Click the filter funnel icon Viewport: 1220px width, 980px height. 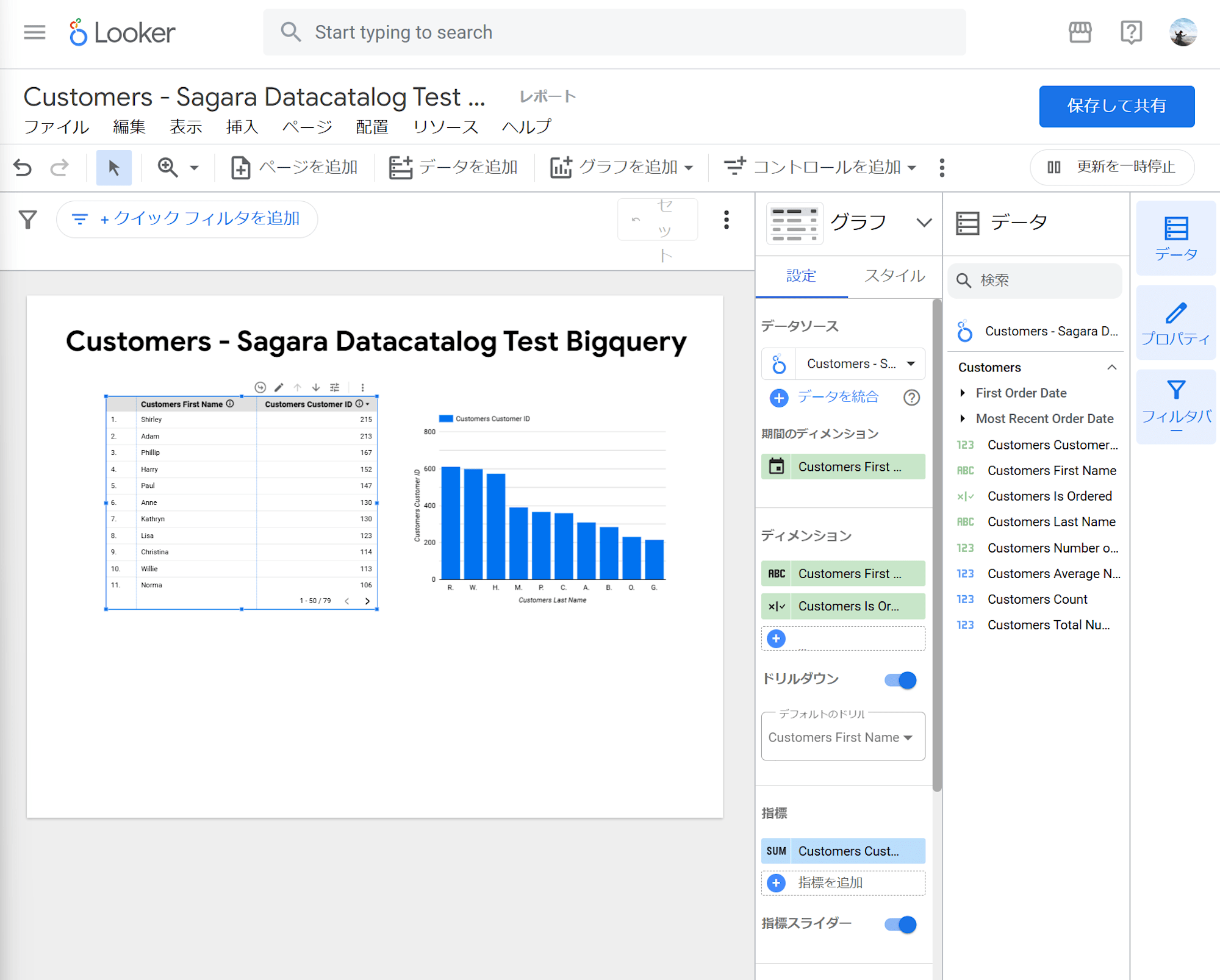[28, 219]
